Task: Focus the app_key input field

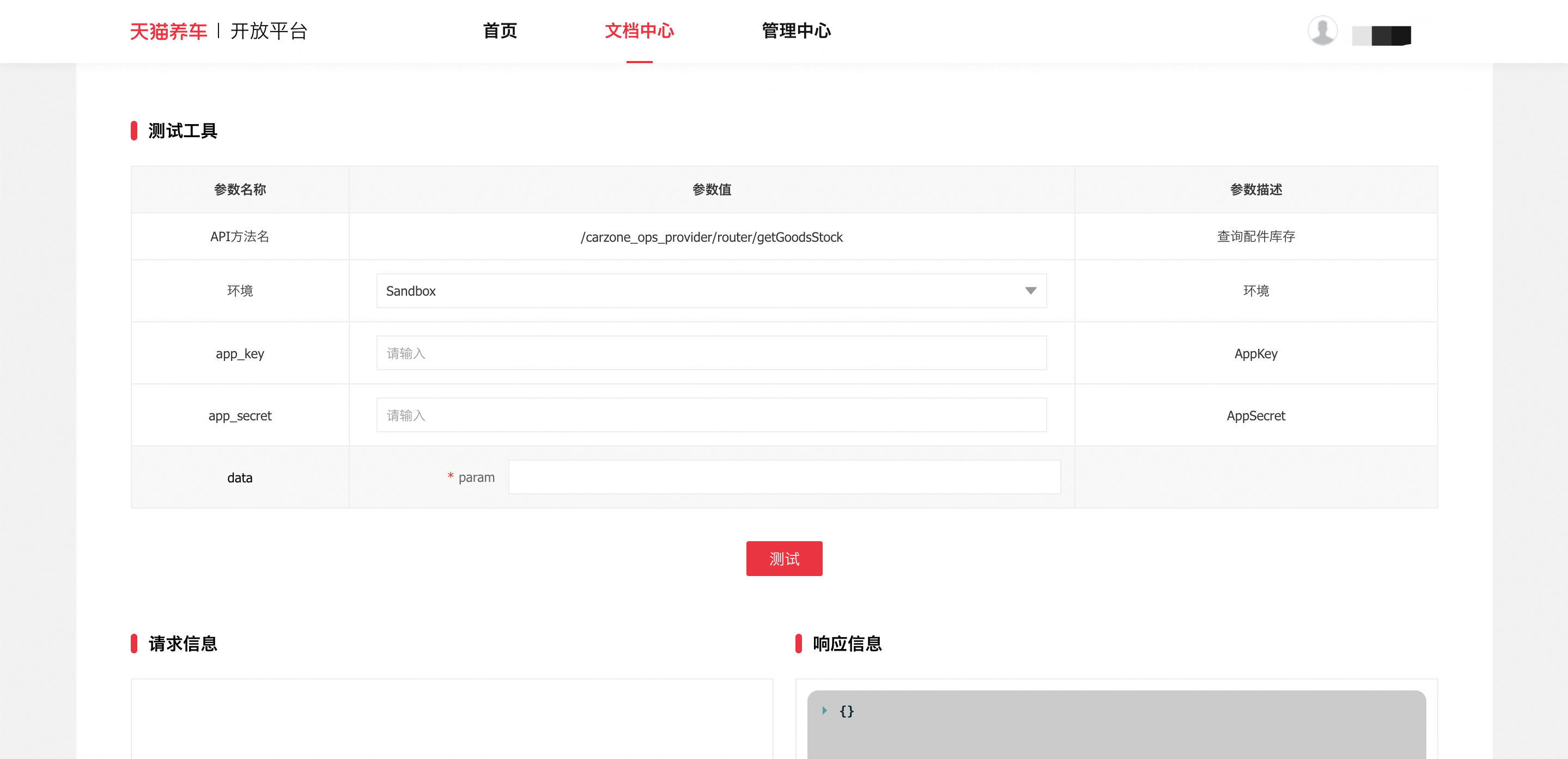Action: [710, 353]
